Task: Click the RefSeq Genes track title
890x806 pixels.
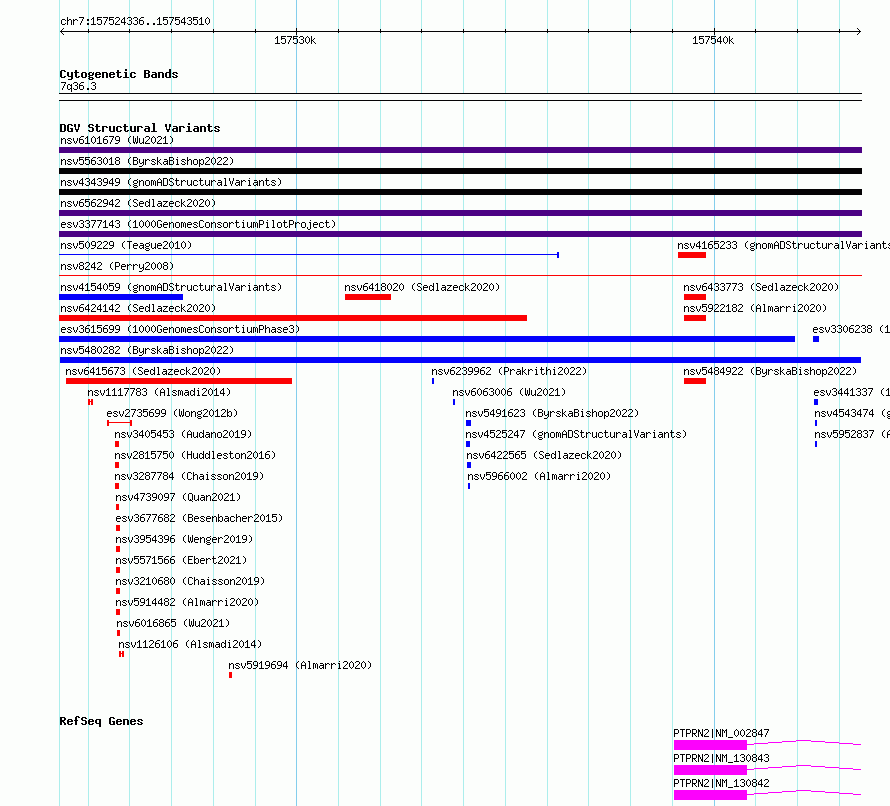Action: pyautogui.click(x=101, y=721)
